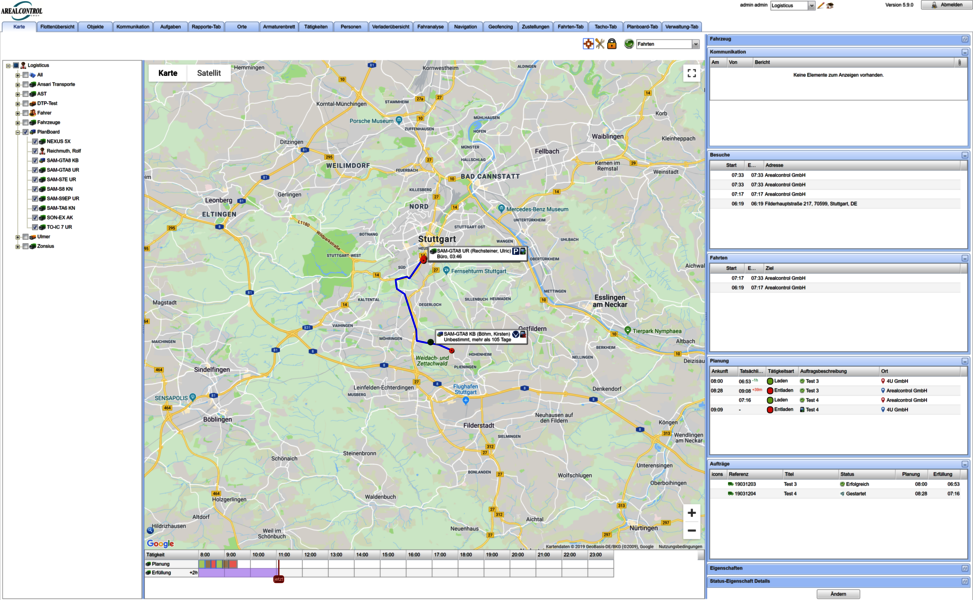Click the SAM-GTA8 KB vehicle label on map
This screenshot has width=973, height=600.
point(481,337)
